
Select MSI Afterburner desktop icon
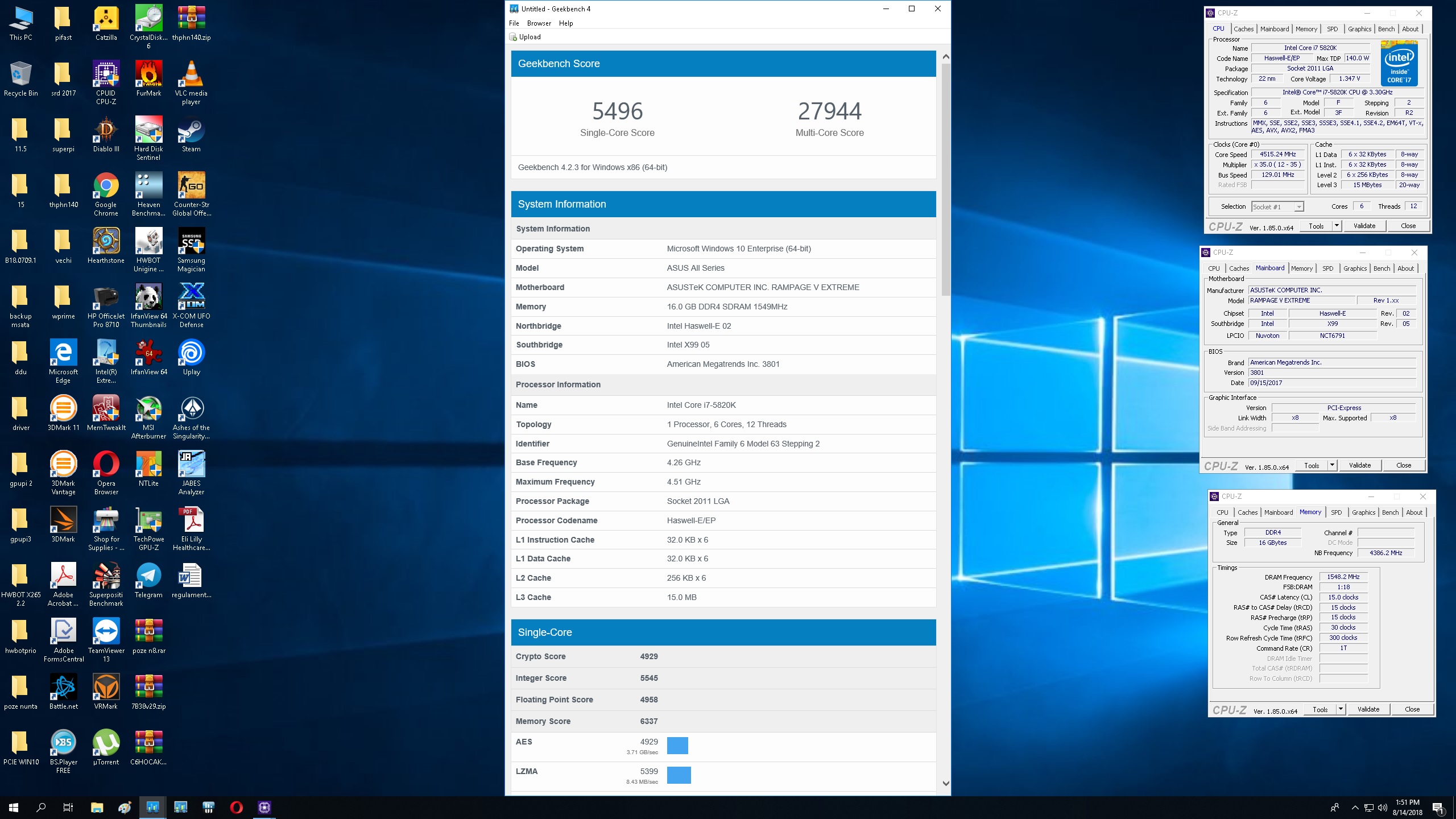(x=148, y=417)
